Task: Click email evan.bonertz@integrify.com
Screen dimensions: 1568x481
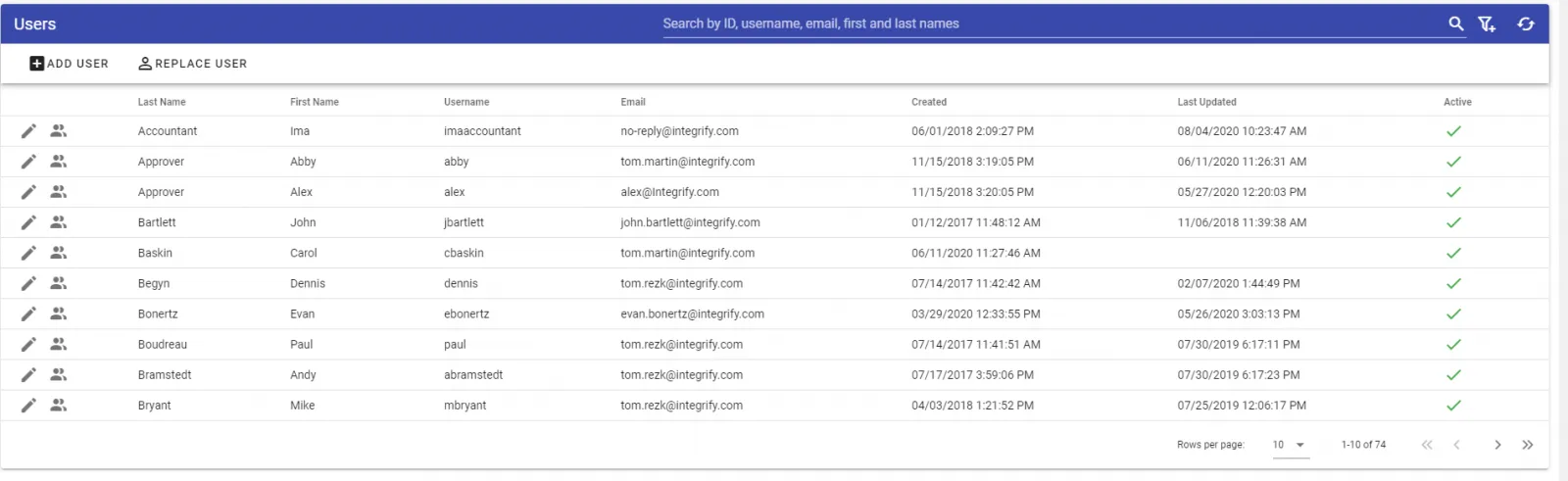Action: tap(692, 314)
